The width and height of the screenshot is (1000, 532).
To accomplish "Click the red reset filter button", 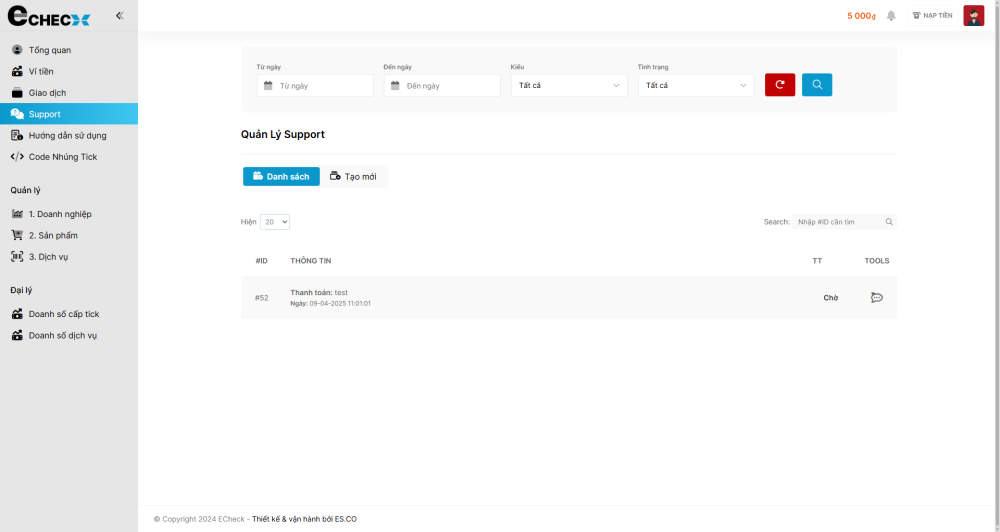I will (x=780, y=85).
